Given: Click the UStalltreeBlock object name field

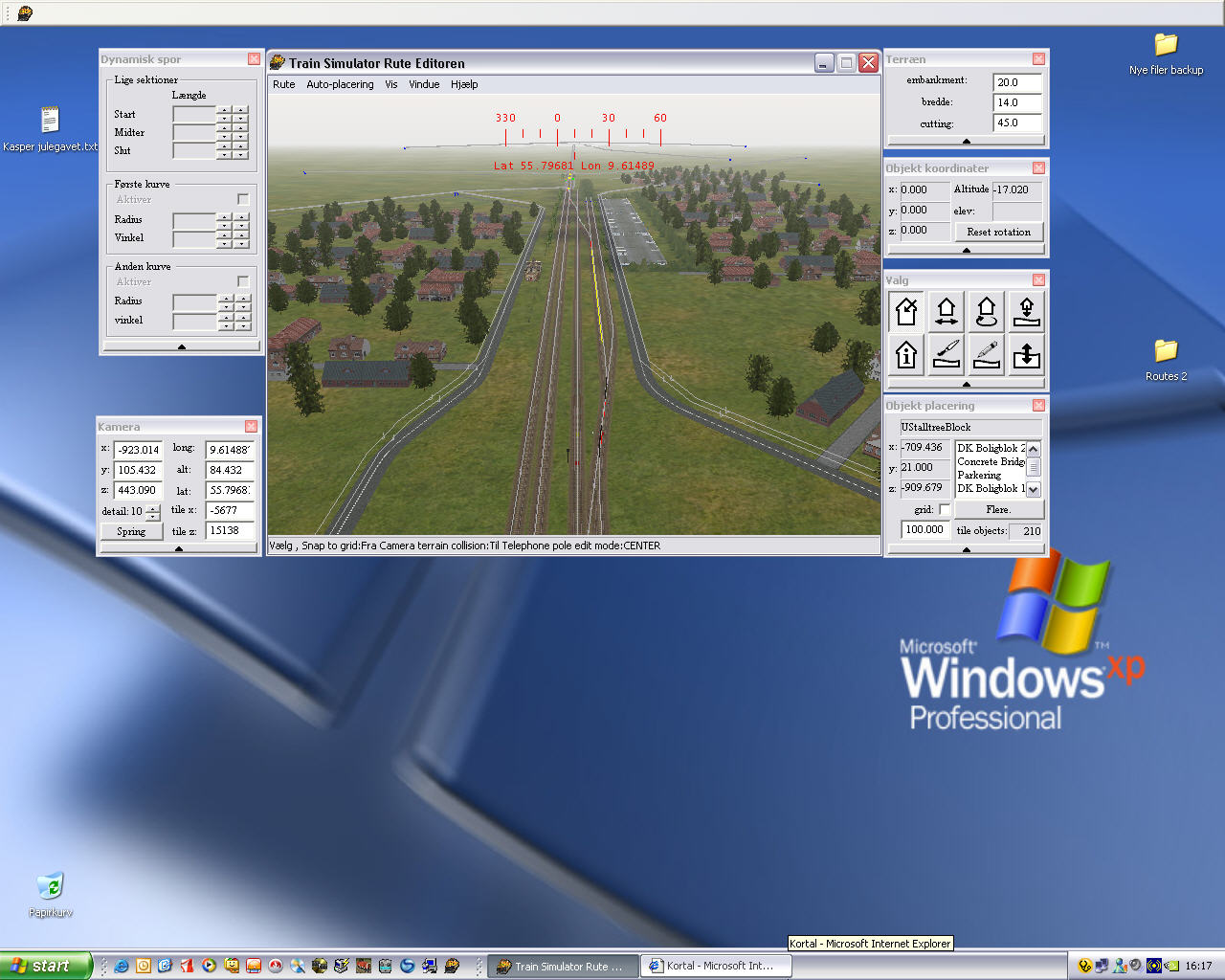Looking at the screenshot, I should 969,427.
